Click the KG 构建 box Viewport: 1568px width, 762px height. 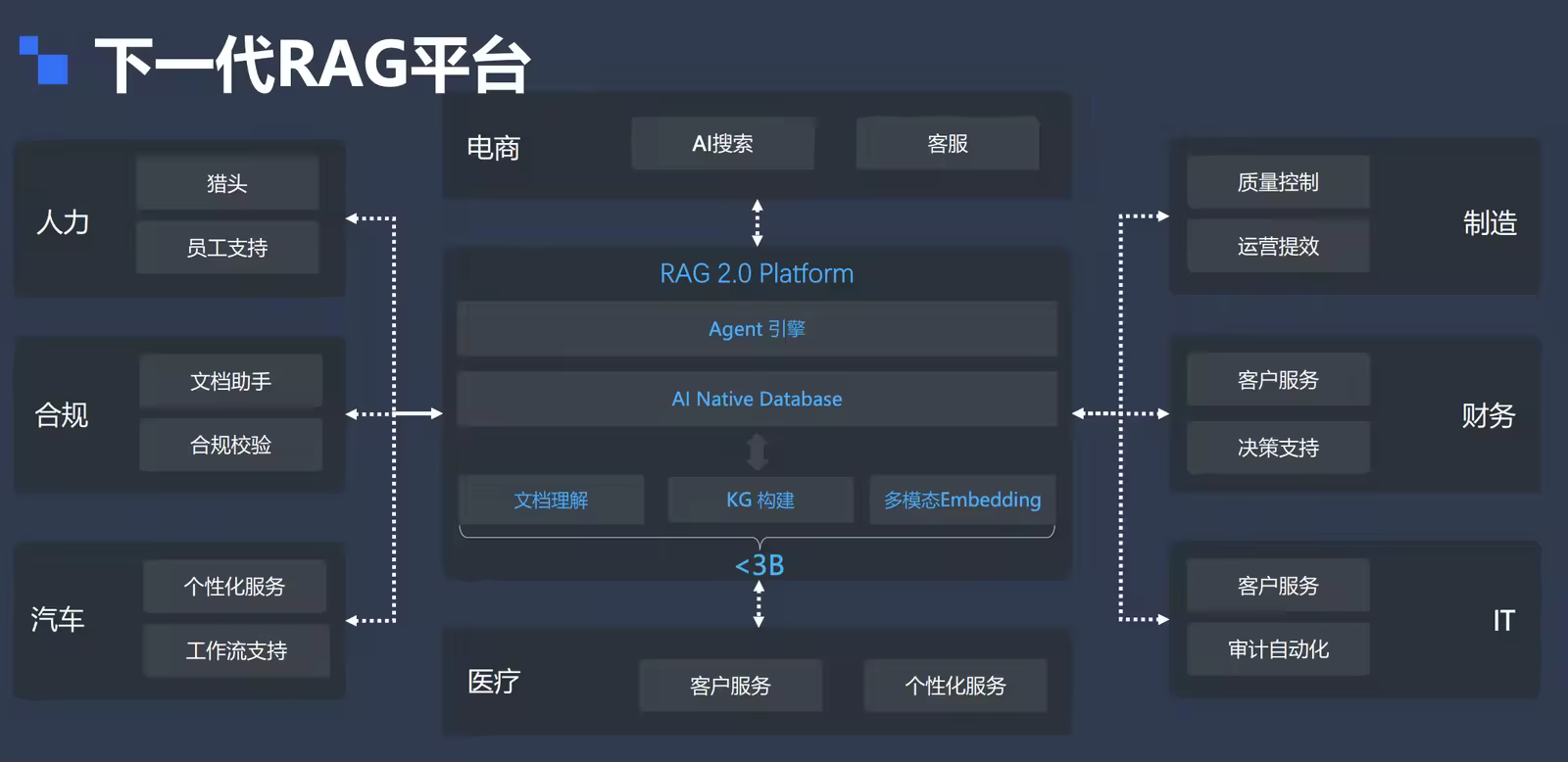[760, 500]
